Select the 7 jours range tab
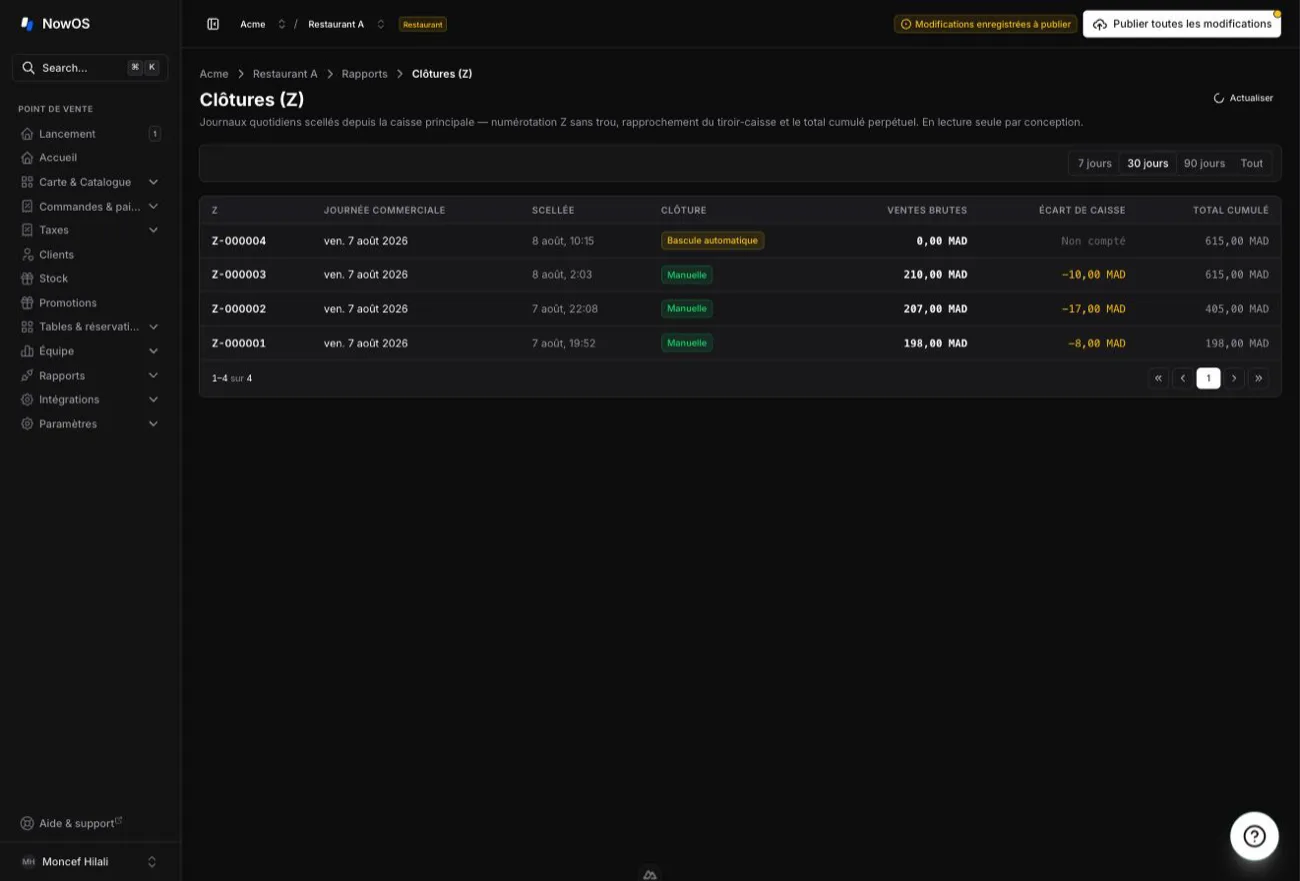Image resolution: width=1300 pixels, height=881 pixels. [x=1094, y=163]
